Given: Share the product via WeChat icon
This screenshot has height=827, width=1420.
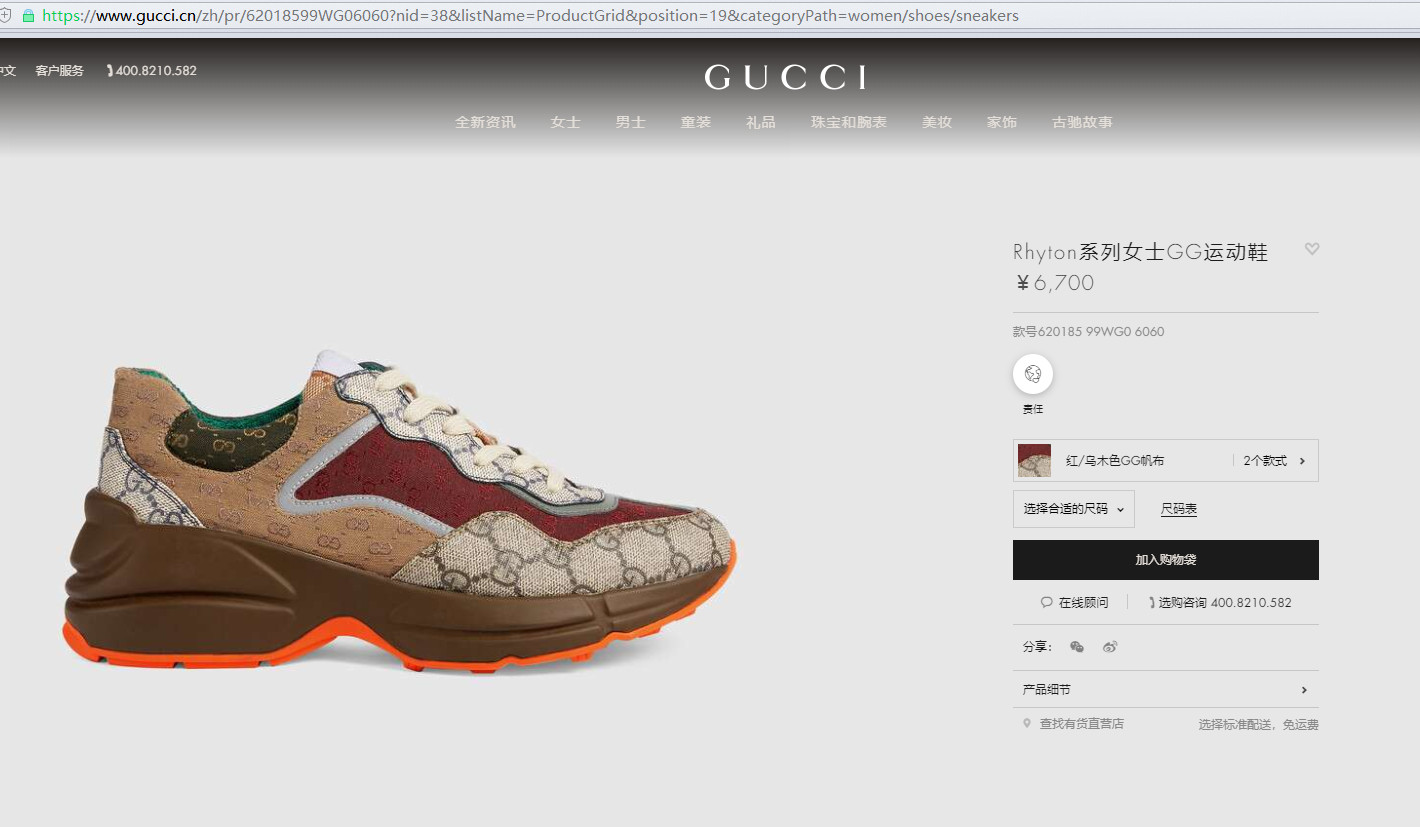Looking at the screenshot, I should 1077,647.
